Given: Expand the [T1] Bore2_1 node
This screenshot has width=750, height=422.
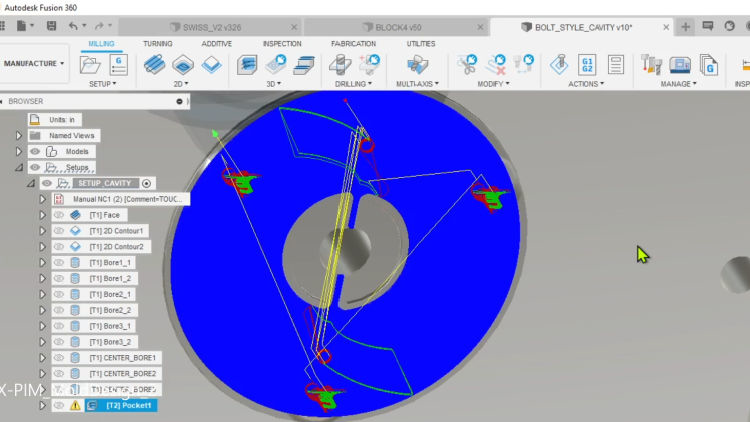Looking at the screenshot, I should 43,294.
